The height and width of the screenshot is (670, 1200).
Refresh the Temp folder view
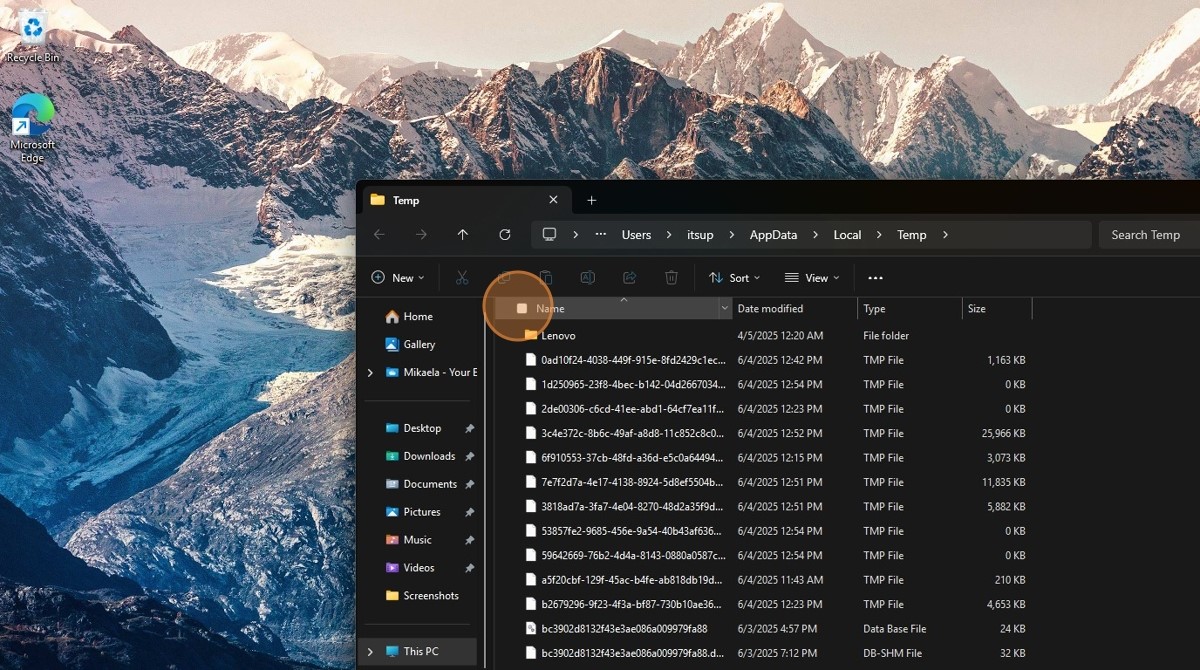[504, 235]
